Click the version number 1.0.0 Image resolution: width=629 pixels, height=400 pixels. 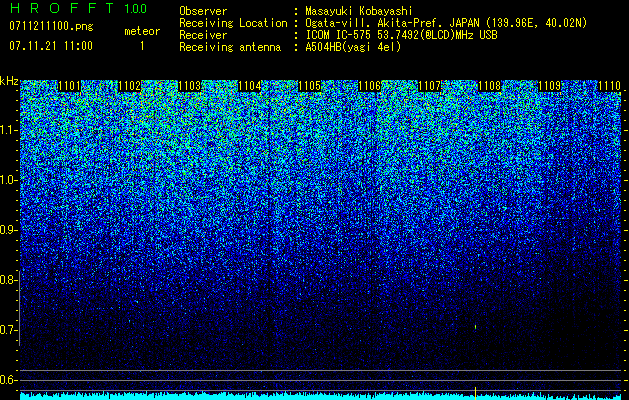pyautogui.click(x=136, y=8)
